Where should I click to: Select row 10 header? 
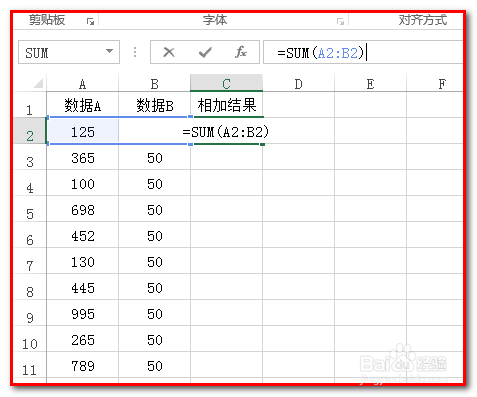click(x=30, y=339)
